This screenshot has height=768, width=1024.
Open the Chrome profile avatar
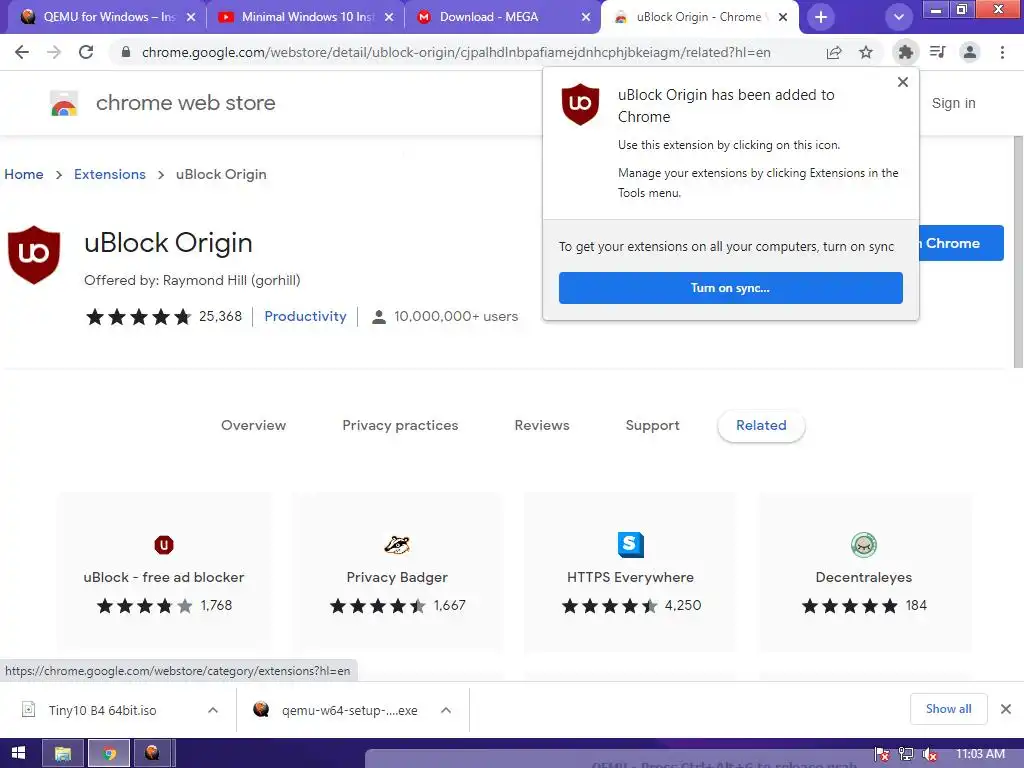[x=970, y=52]
